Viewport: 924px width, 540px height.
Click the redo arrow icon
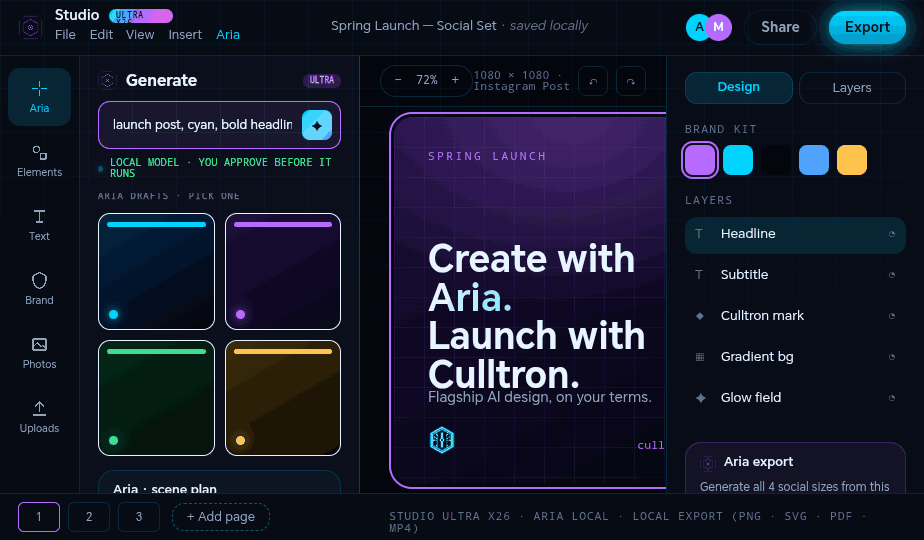tap(631, 81)
